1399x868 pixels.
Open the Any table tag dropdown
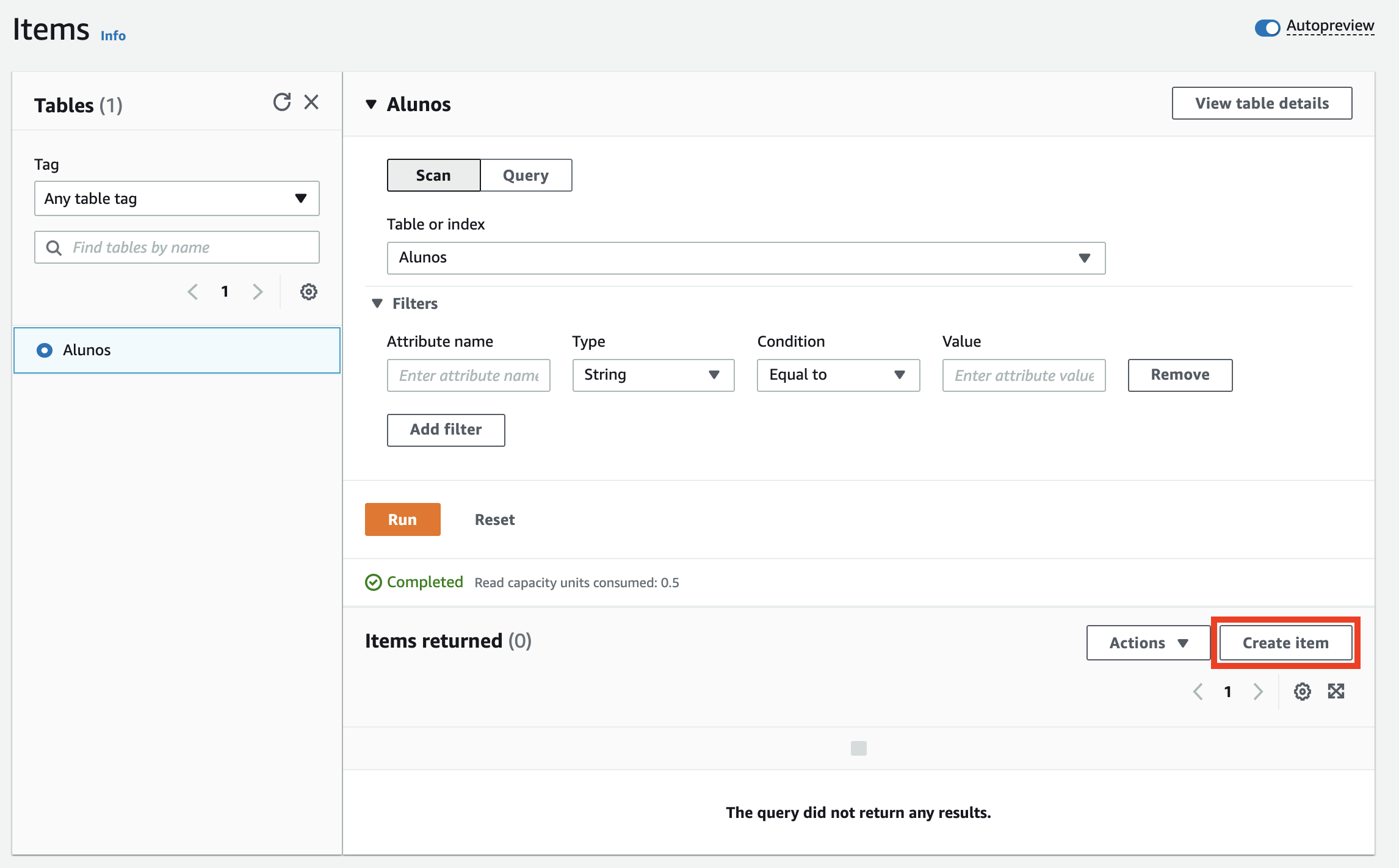176,198
